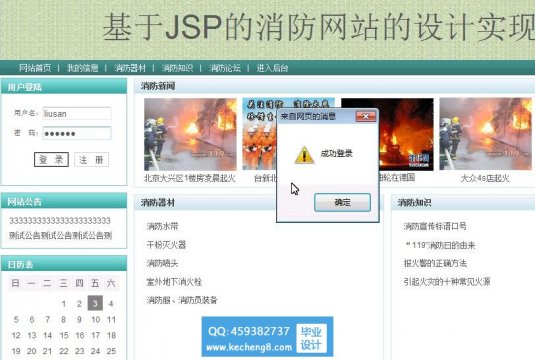Click the 消防器材 section header
535x360 pixels.
click(x=158, y=203)
